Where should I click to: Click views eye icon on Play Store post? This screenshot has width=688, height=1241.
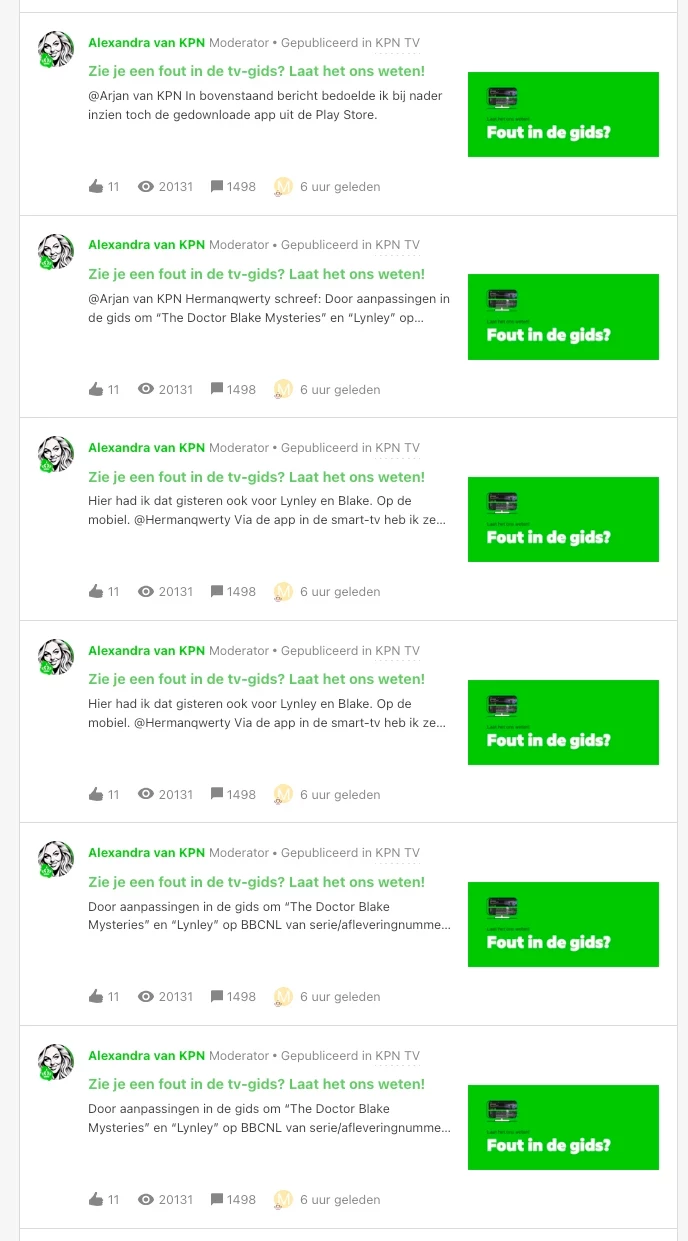[x=146, y=187]
